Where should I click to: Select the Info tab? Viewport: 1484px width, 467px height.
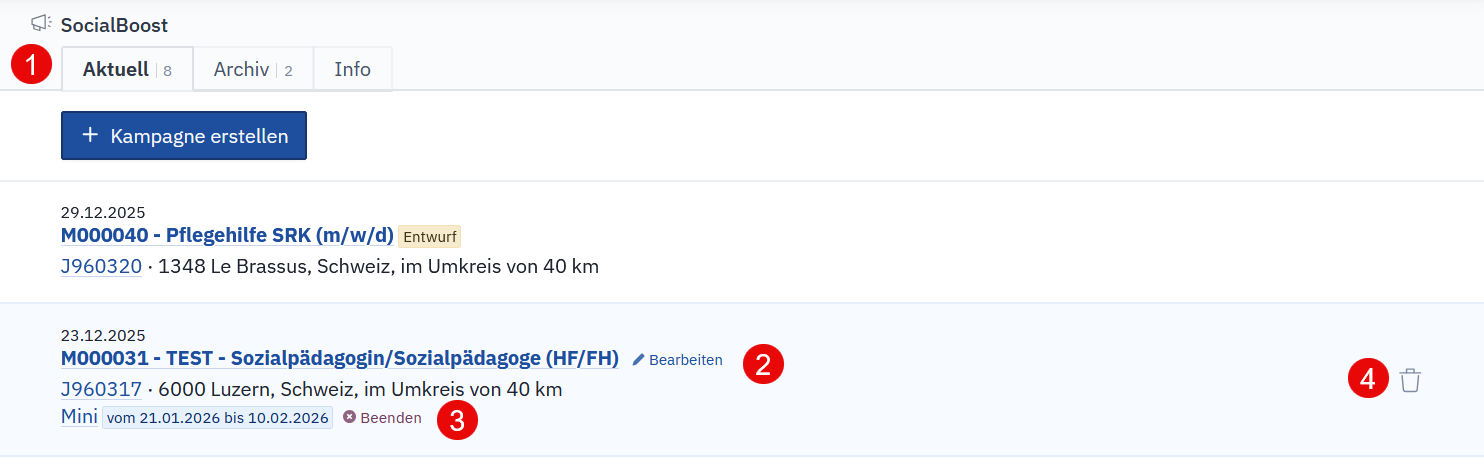pyautogui.click(x=352, y=69)
